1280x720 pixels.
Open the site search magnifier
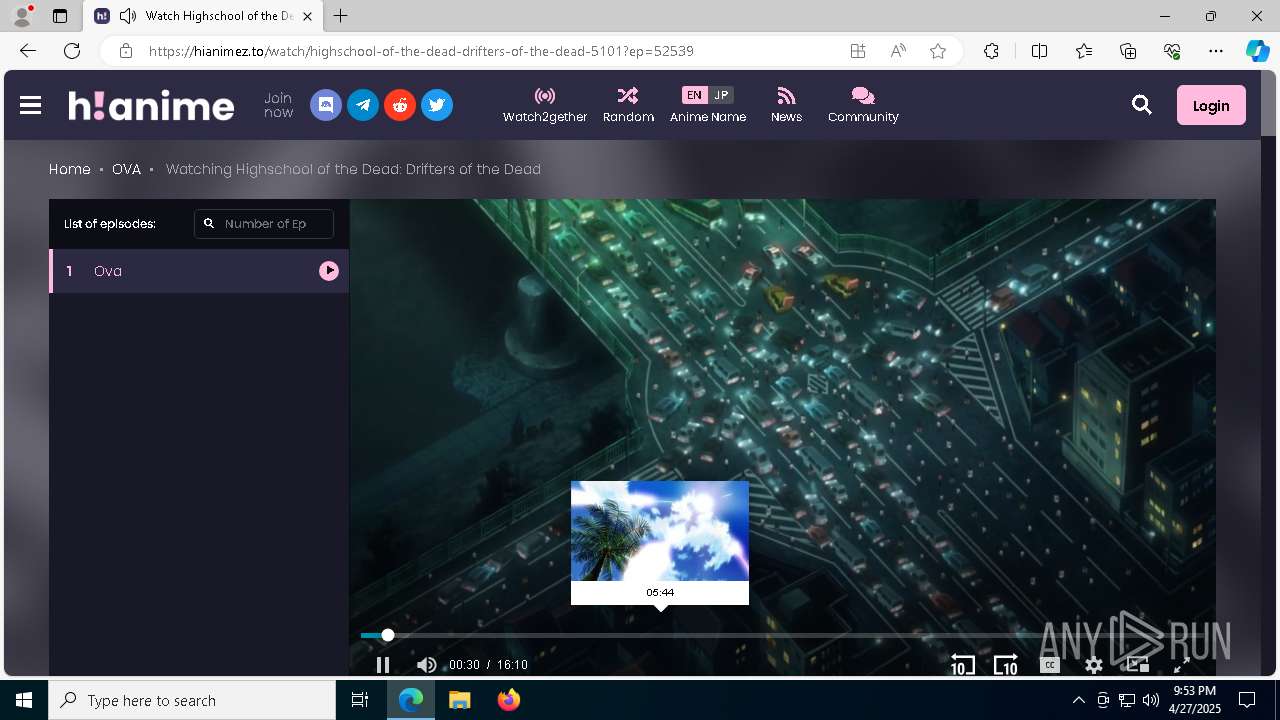[x=1142, y=105]
